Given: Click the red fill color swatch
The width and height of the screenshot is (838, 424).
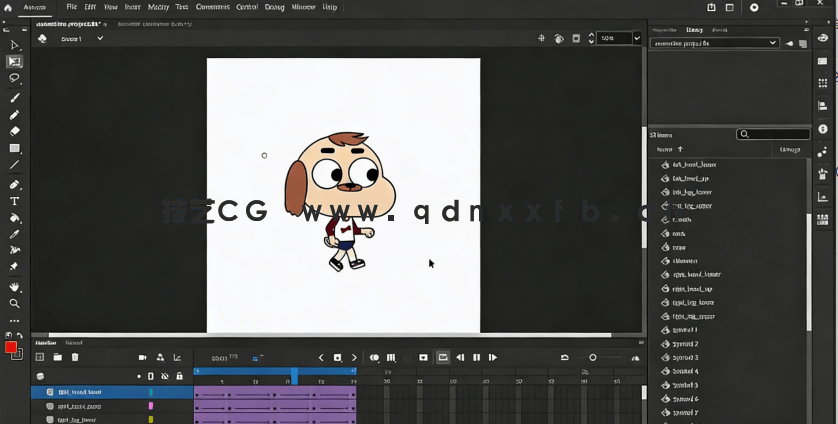Looking at the screenshot, I should click(10, 348).
